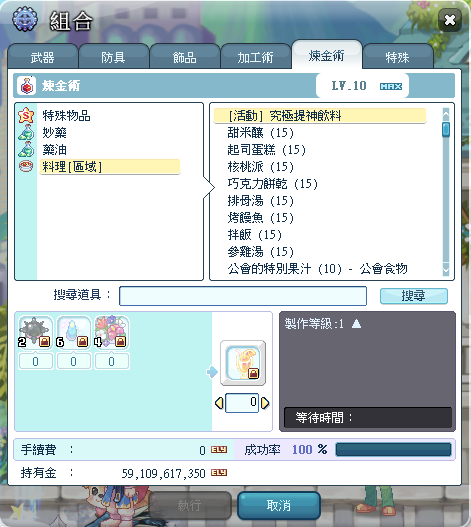This screenshot has width=471, height=527.
Task: Click the green flask icon beside 妙藥
Action: click(26, 132)
